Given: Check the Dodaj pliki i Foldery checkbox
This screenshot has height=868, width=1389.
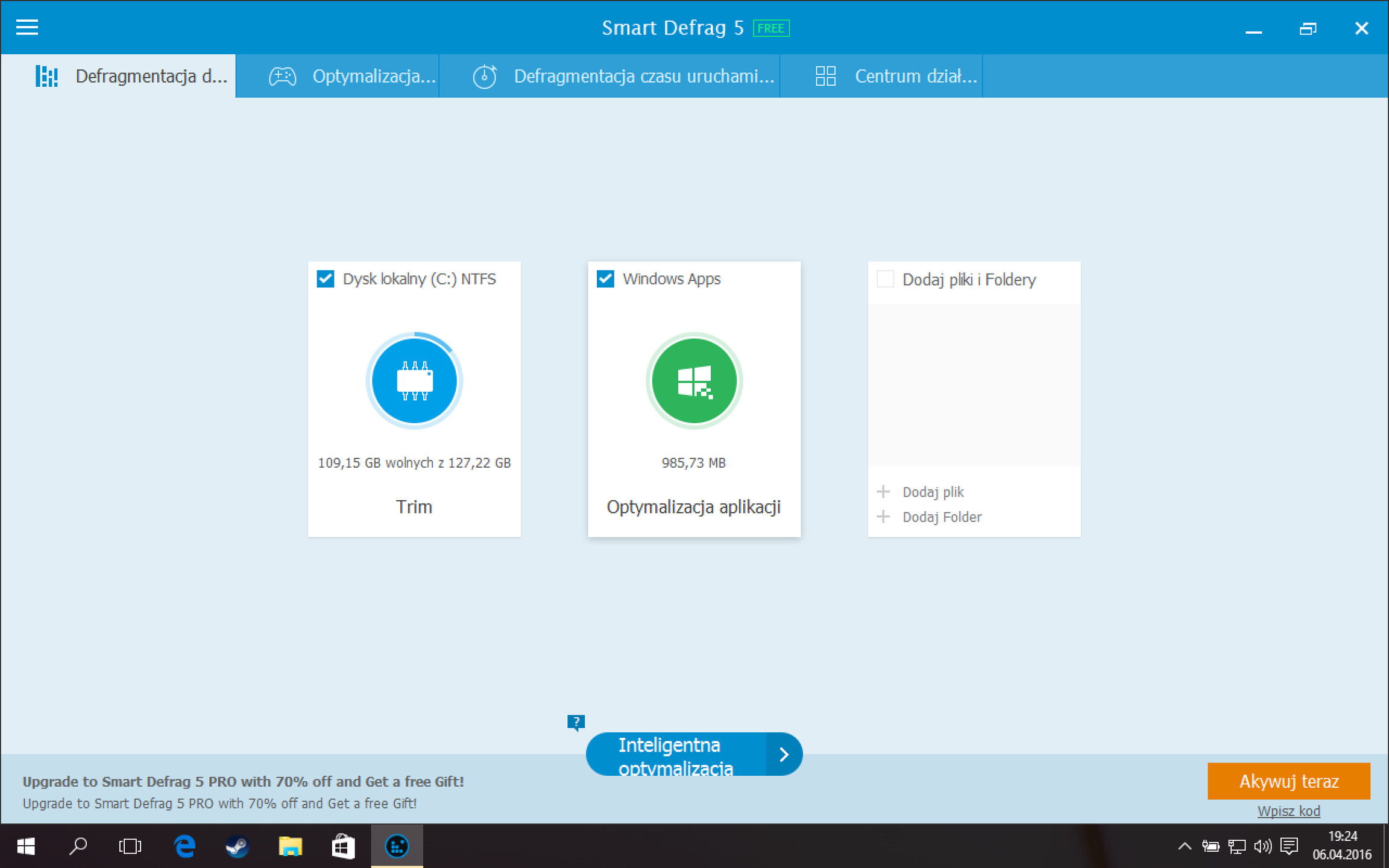Looking at the screenshot, I should pyautogui.click(x=885, y=279).
